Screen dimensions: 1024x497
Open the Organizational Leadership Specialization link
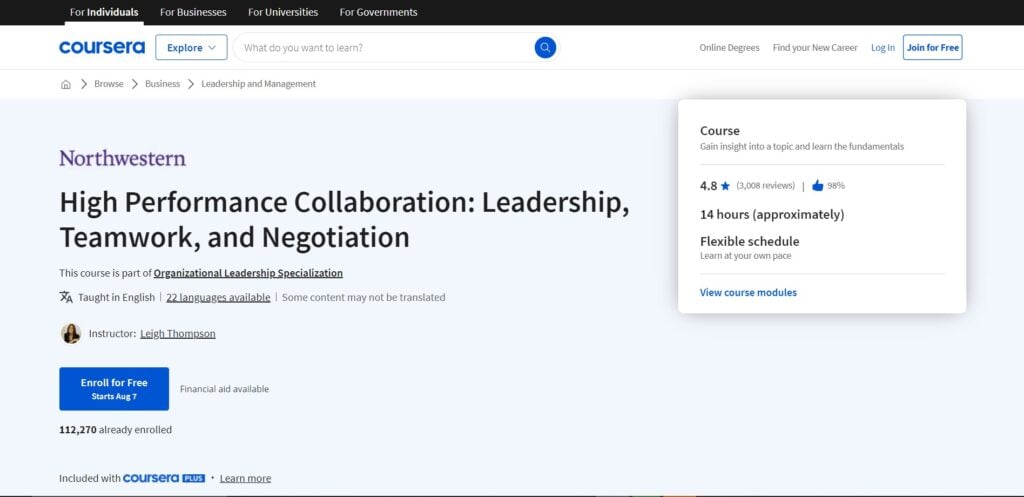(x=248, y=273)
